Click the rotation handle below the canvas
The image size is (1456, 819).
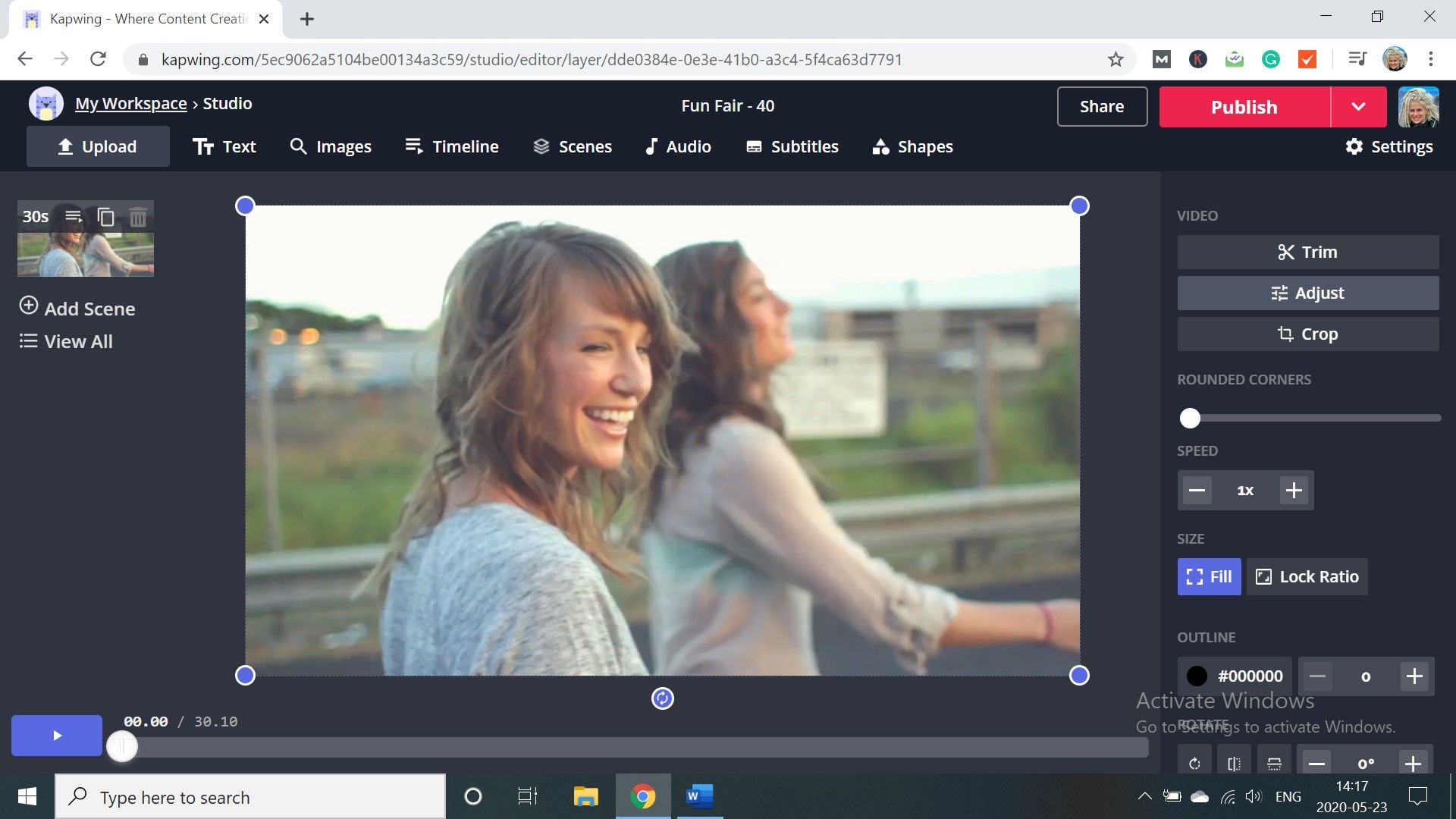point(662,698)
